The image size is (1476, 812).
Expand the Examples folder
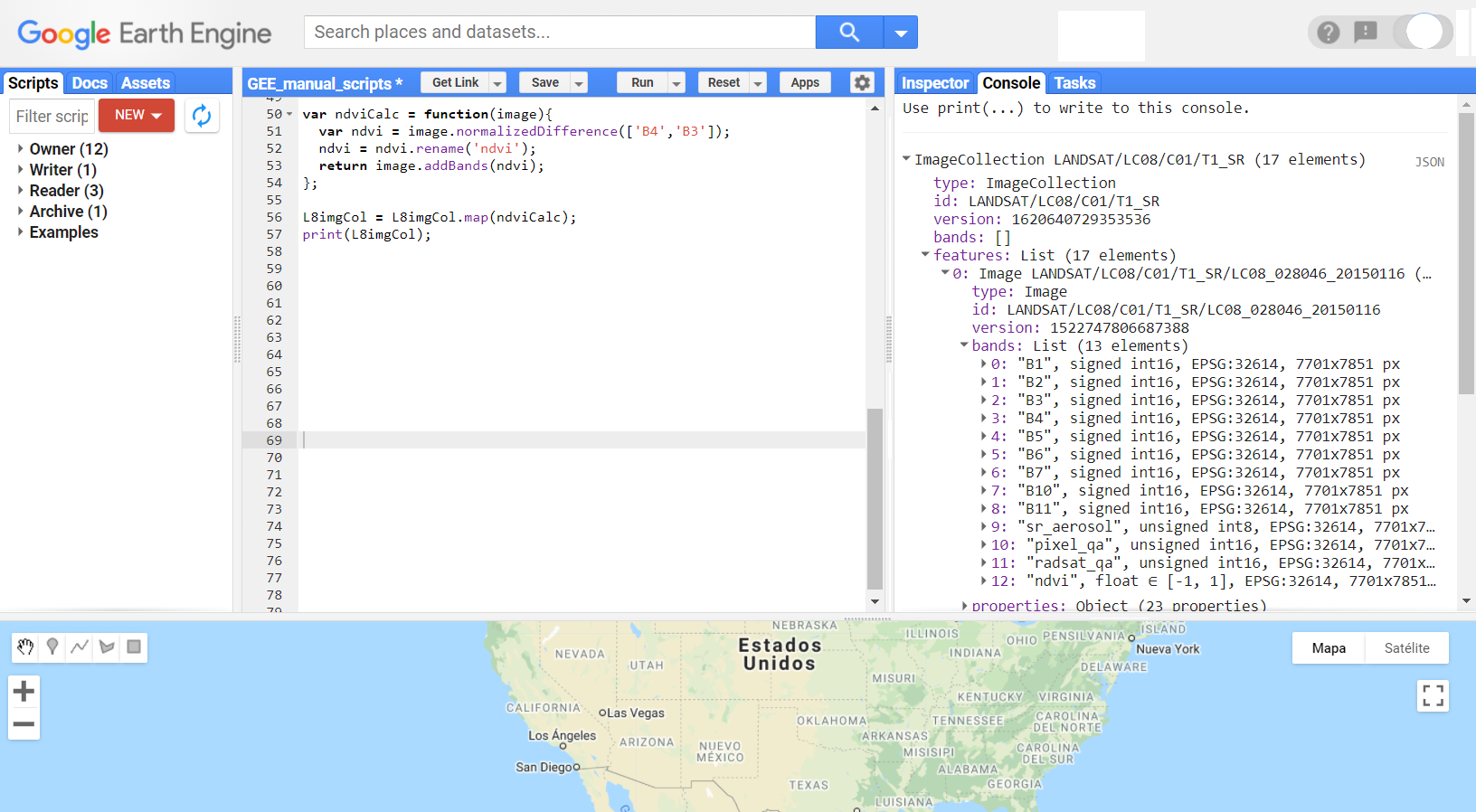[20, 231]
